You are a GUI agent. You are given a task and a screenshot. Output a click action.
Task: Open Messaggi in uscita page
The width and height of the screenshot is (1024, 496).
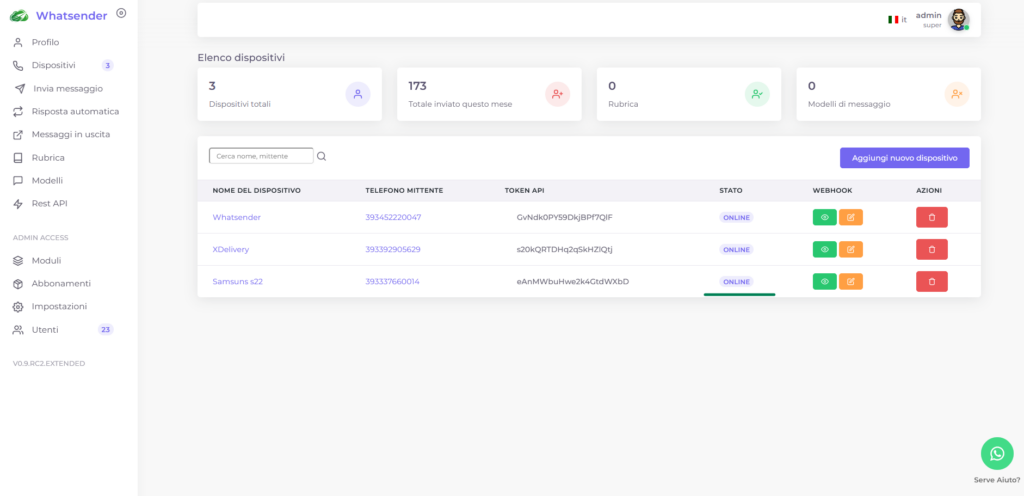point(71,134)
